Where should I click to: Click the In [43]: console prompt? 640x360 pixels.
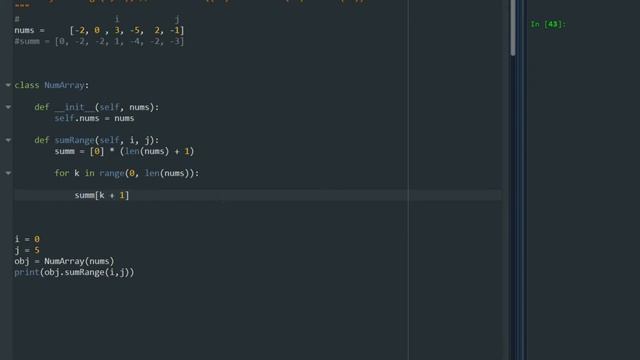pyautogui.click(x=548, y=24)
